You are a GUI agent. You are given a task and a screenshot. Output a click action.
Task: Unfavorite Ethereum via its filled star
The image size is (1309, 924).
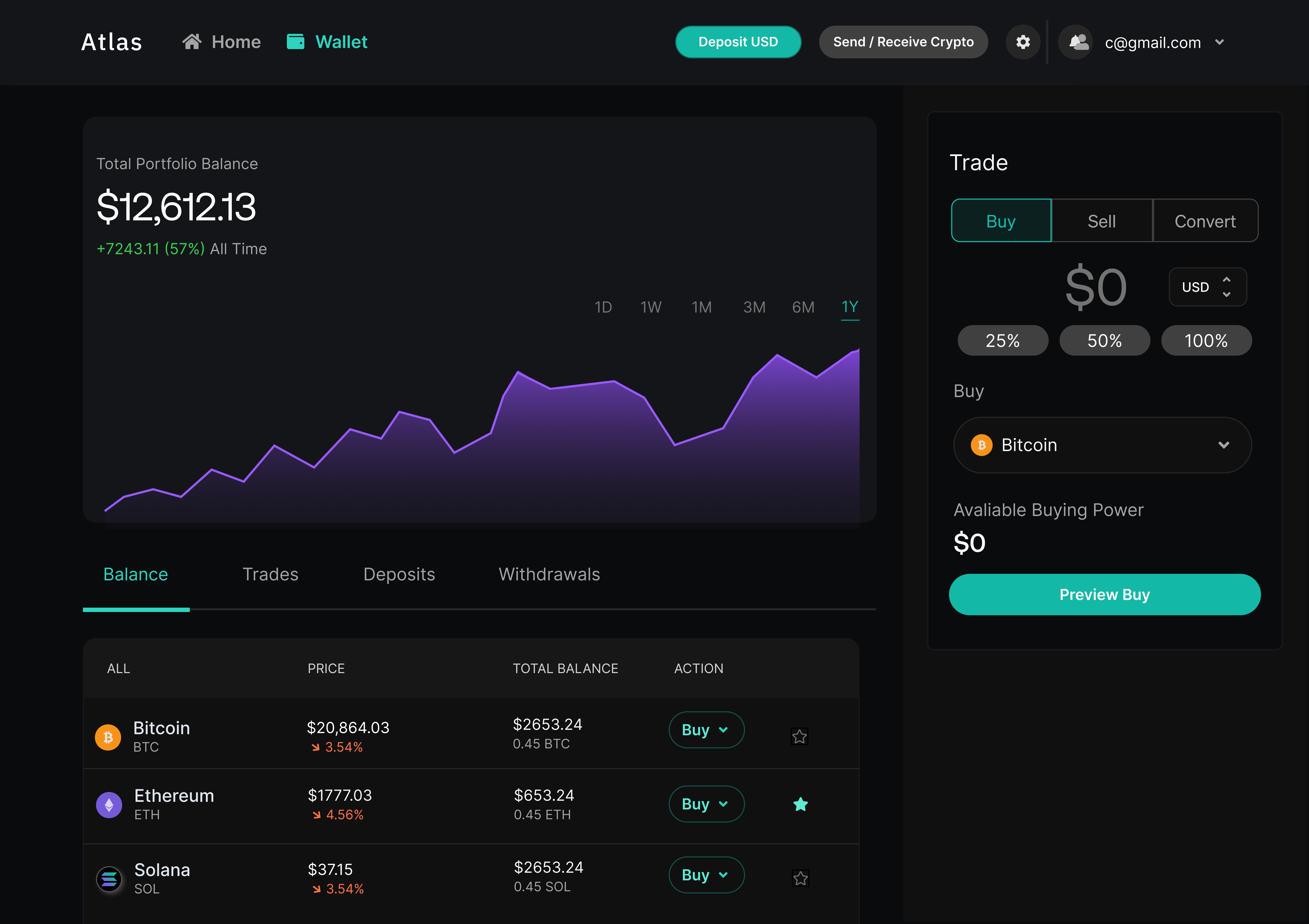point(800,804)
